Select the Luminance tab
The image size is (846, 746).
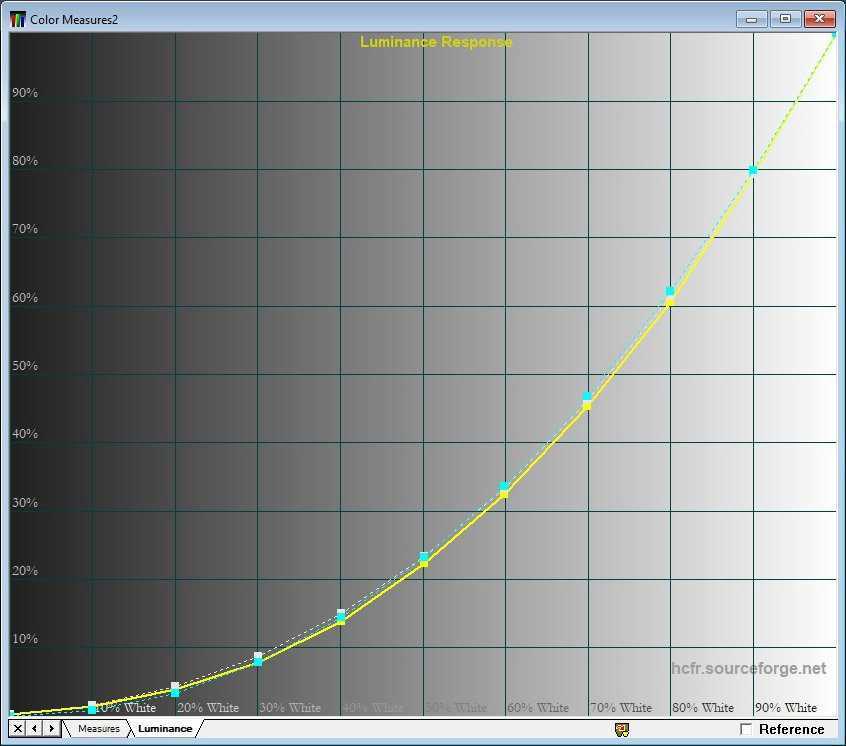pos(164,729)
